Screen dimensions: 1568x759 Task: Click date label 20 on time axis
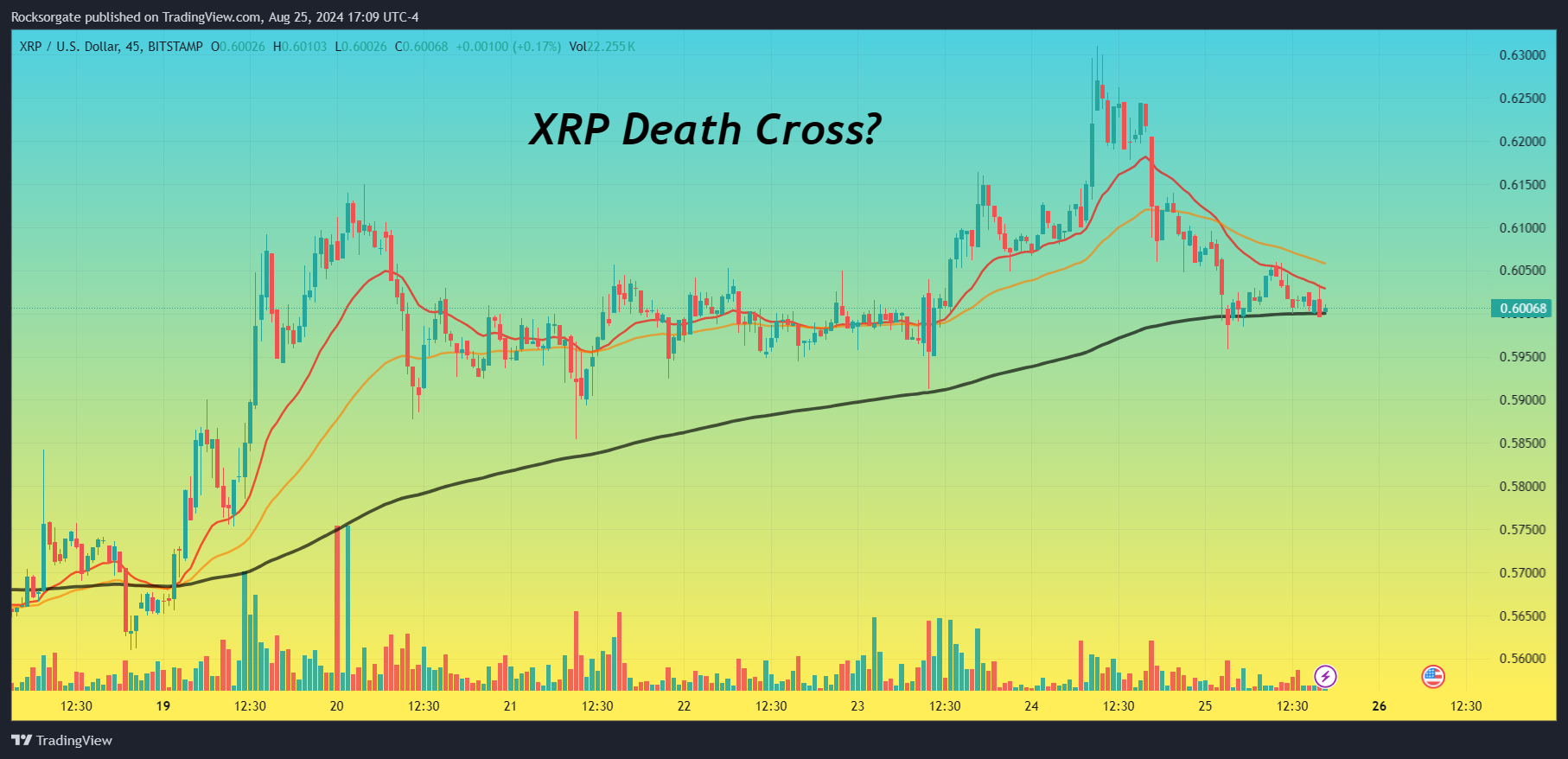click(337, 706)
